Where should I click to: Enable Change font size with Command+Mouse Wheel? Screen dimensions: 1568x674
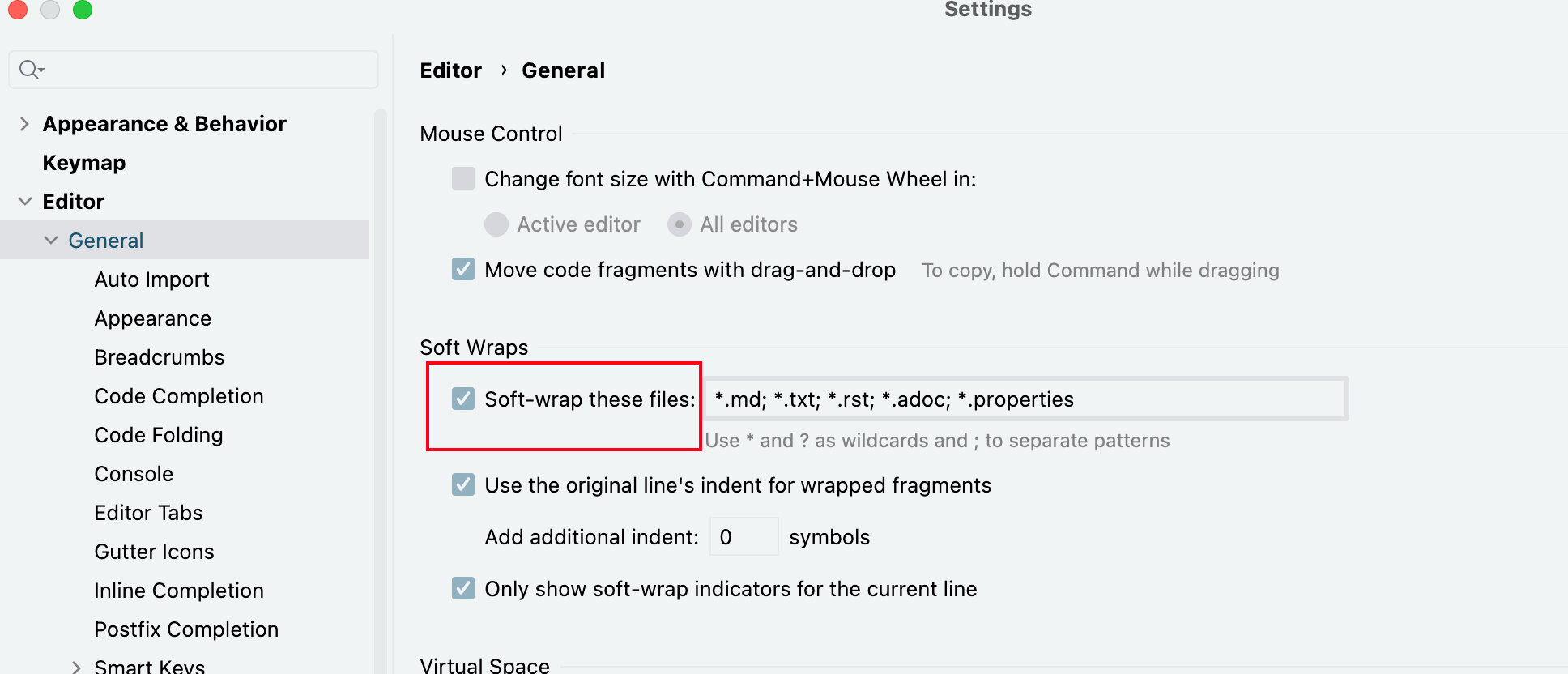(x=463, y=179)
